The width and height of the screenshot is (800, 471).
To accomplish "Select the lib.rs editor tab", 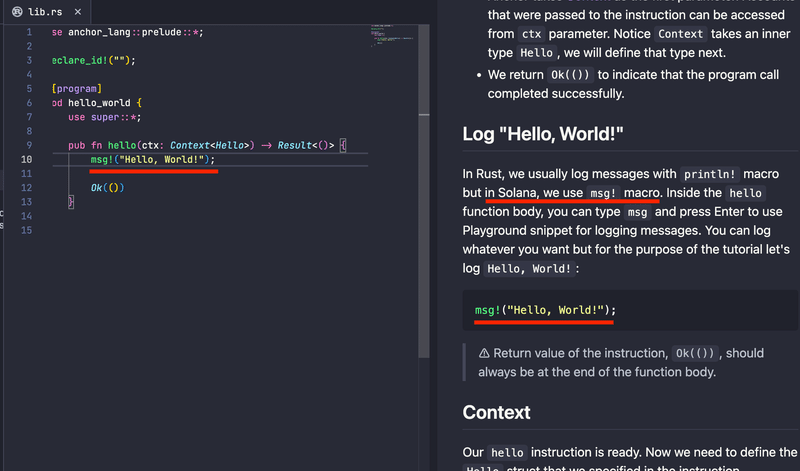I will pyautogui.click(x=47, y=12).
